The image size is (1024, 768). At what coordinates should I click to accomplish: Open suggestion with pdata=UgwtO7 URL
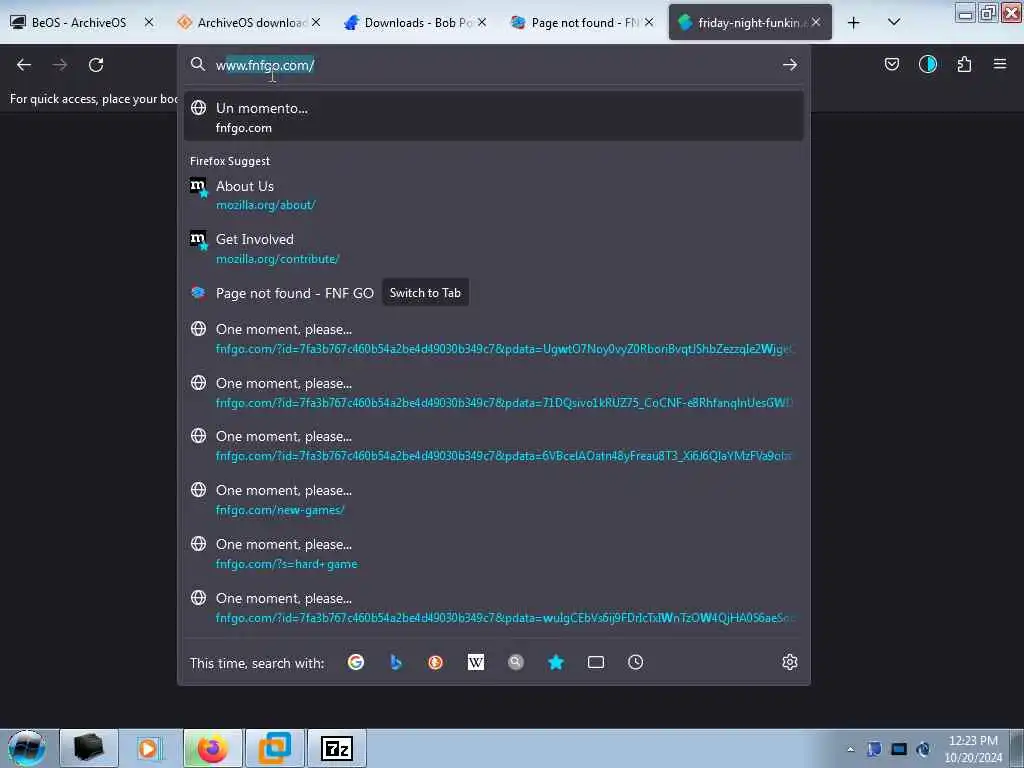(x=494, y=338)
